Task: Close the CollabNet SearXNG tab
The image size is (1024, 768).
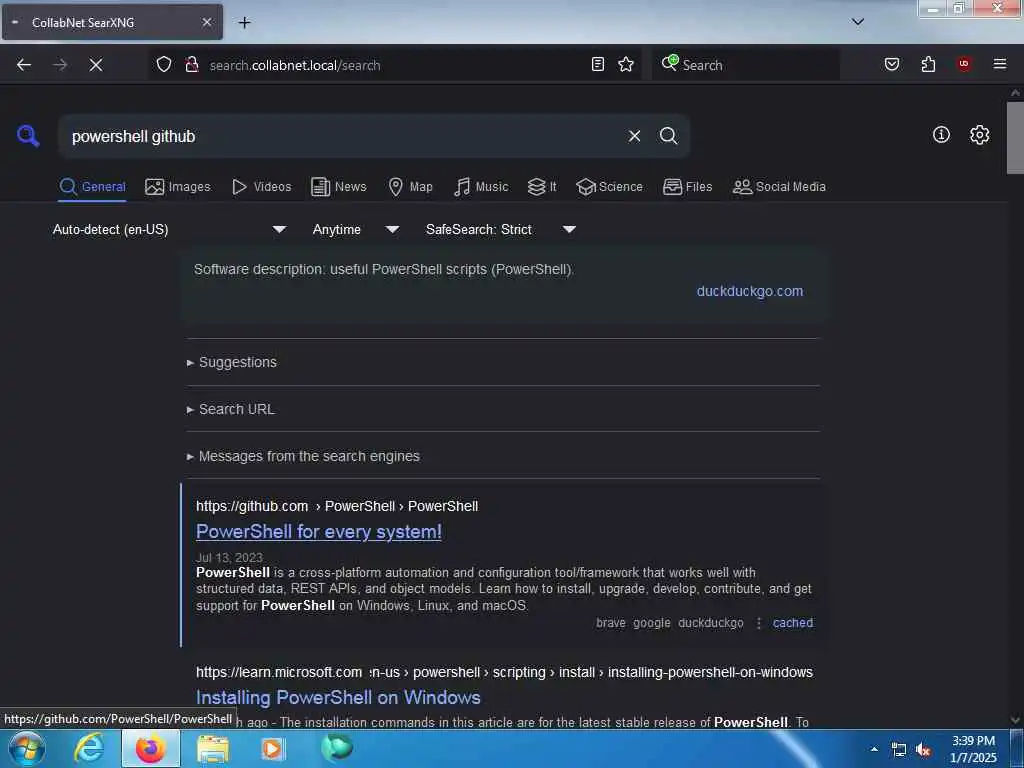Action: 207,22
